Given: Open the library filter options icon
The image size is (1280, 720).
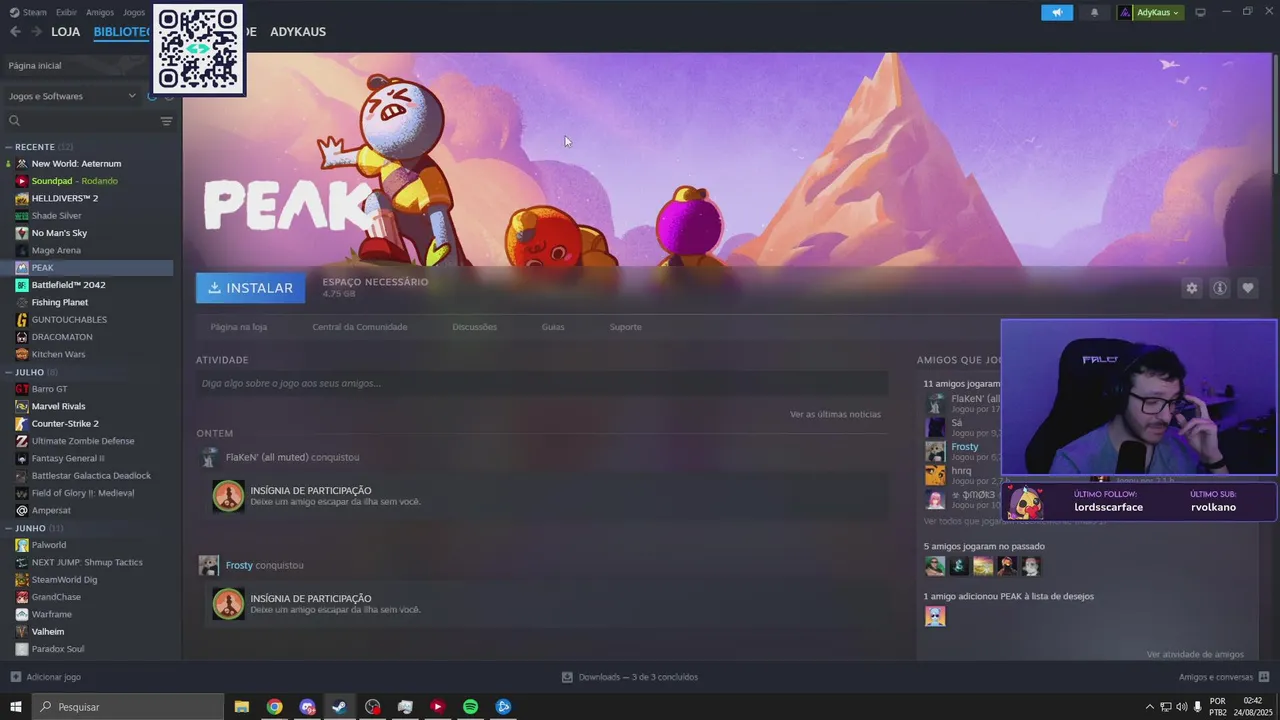Looking at the screenshot, I should (x=166, y=121).
